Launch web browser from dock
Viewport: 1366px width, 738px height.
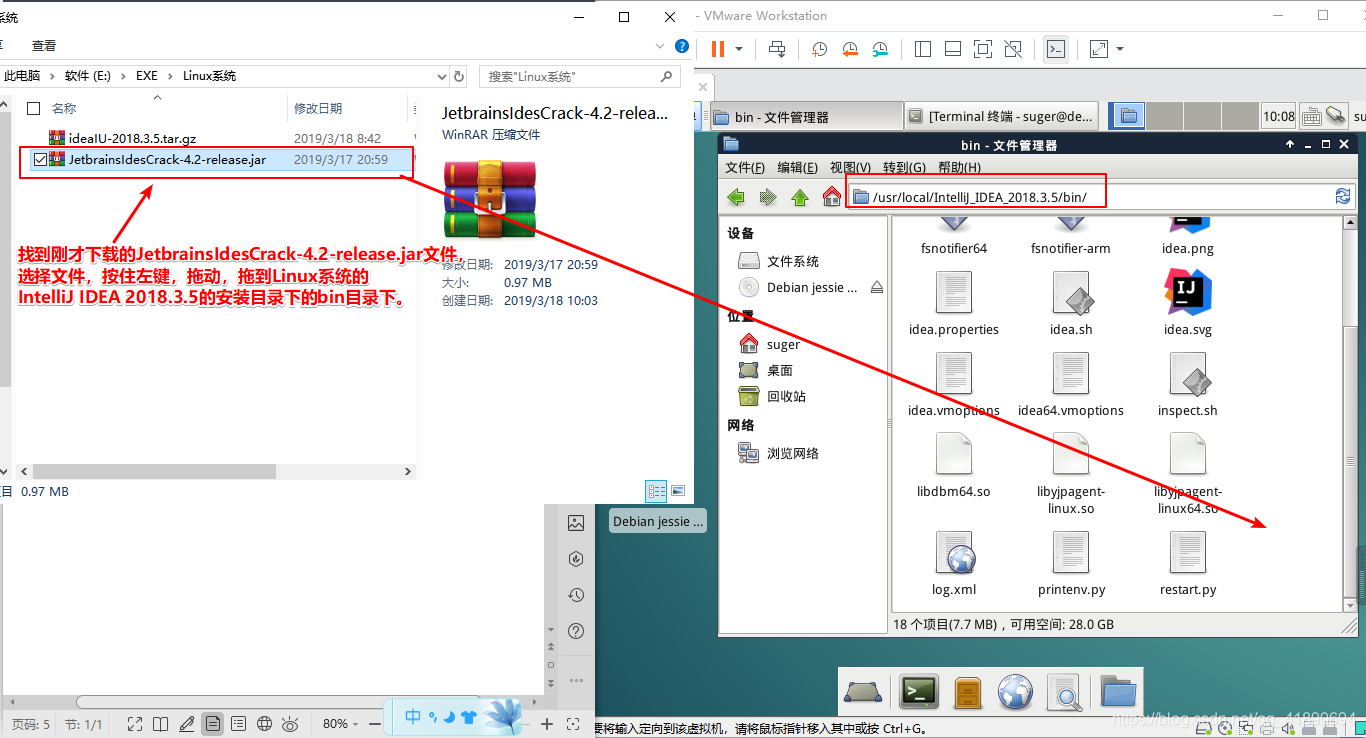(1015, 691)
